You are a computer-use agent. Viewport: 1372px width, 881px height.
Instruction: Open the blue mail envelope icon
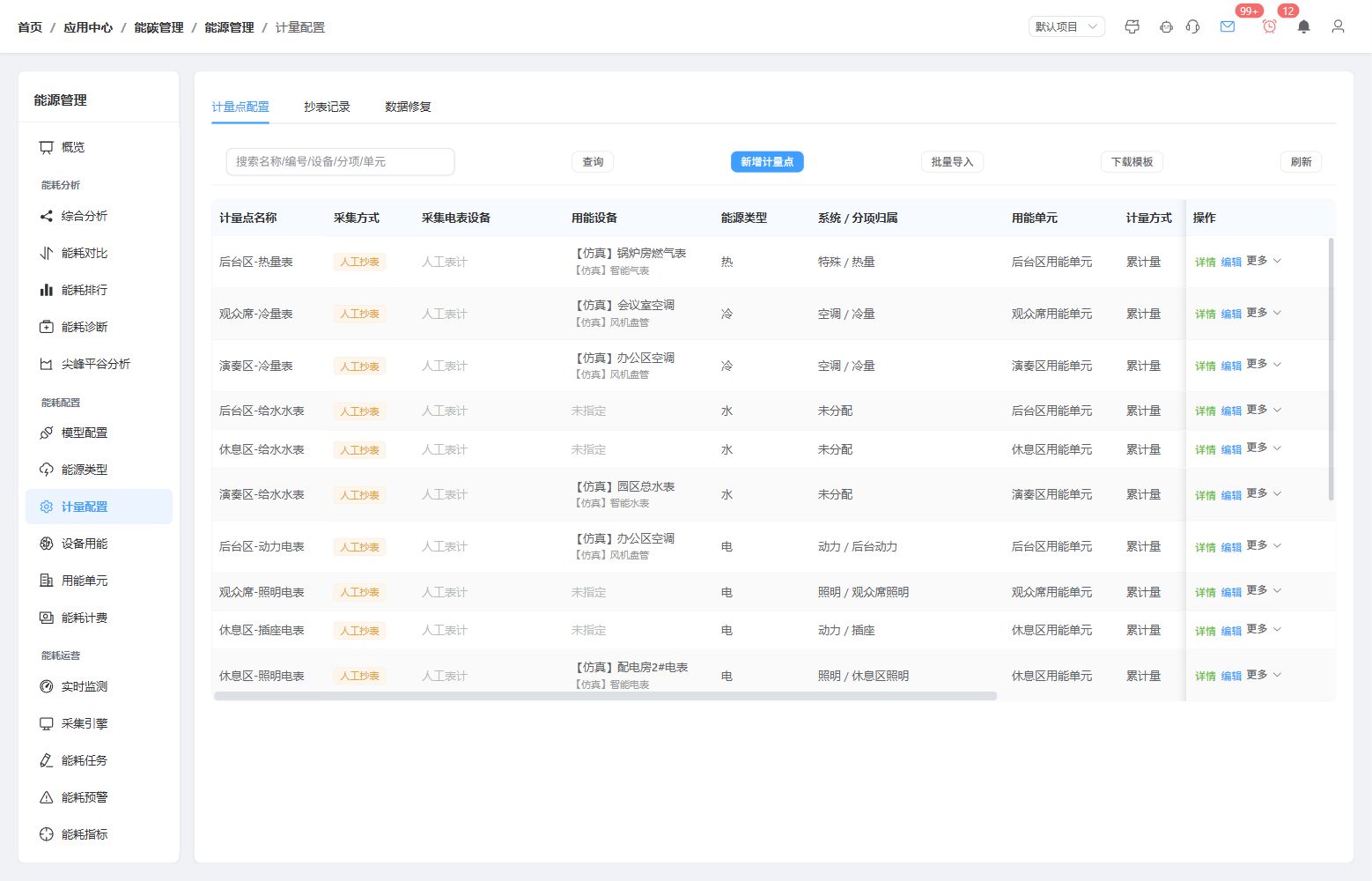[x=1228, y=26]
